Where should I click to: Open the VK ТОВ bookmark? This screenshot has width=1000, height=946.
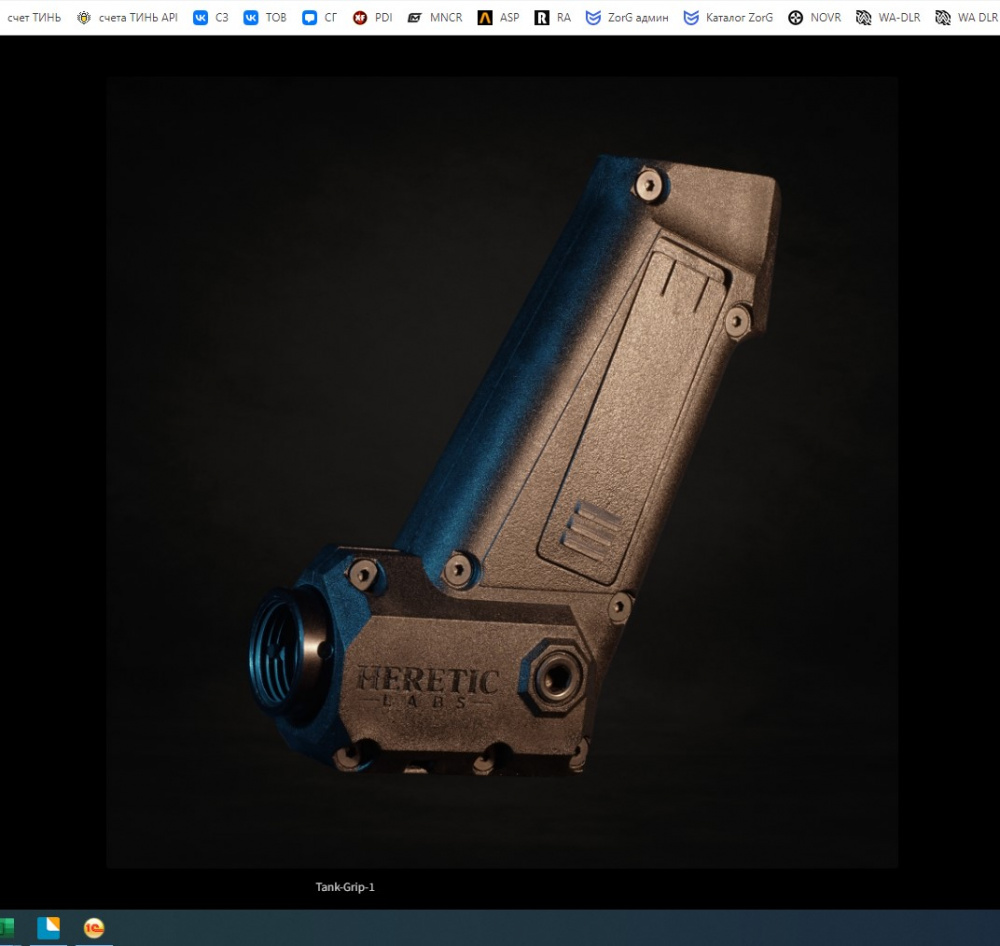point(265,17)
